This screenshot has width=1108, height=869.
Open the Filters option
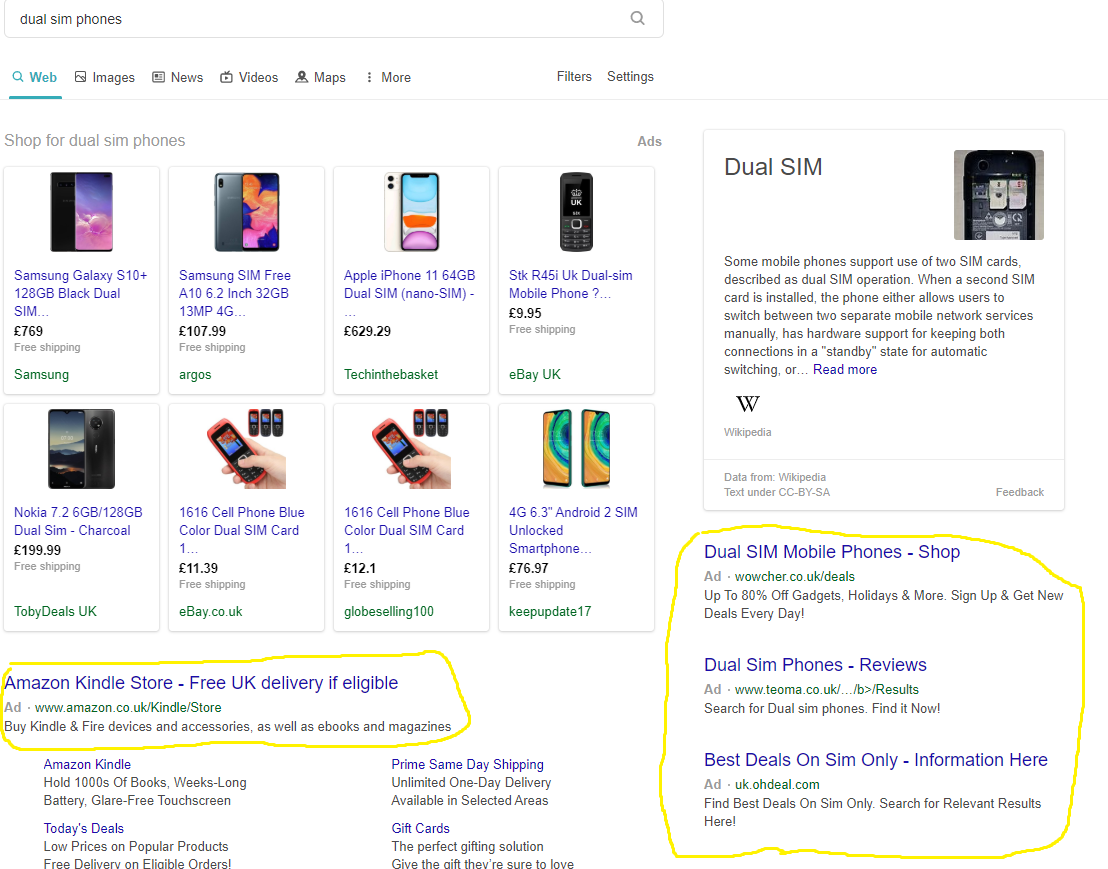pos(574,76)
